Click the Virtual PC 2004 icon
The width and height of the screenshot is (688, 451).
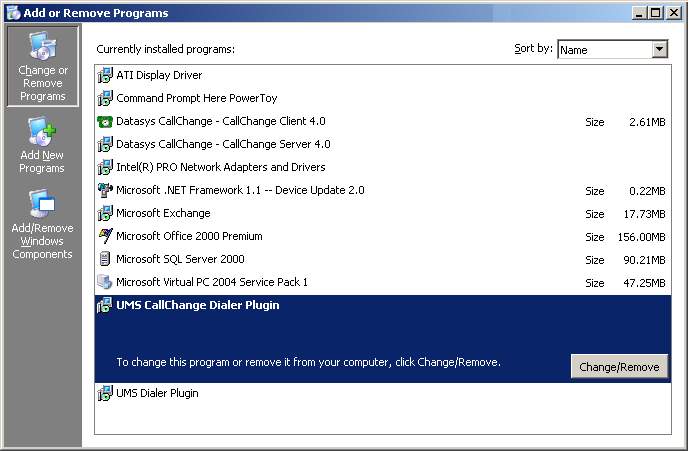click(x=105, y=282)
